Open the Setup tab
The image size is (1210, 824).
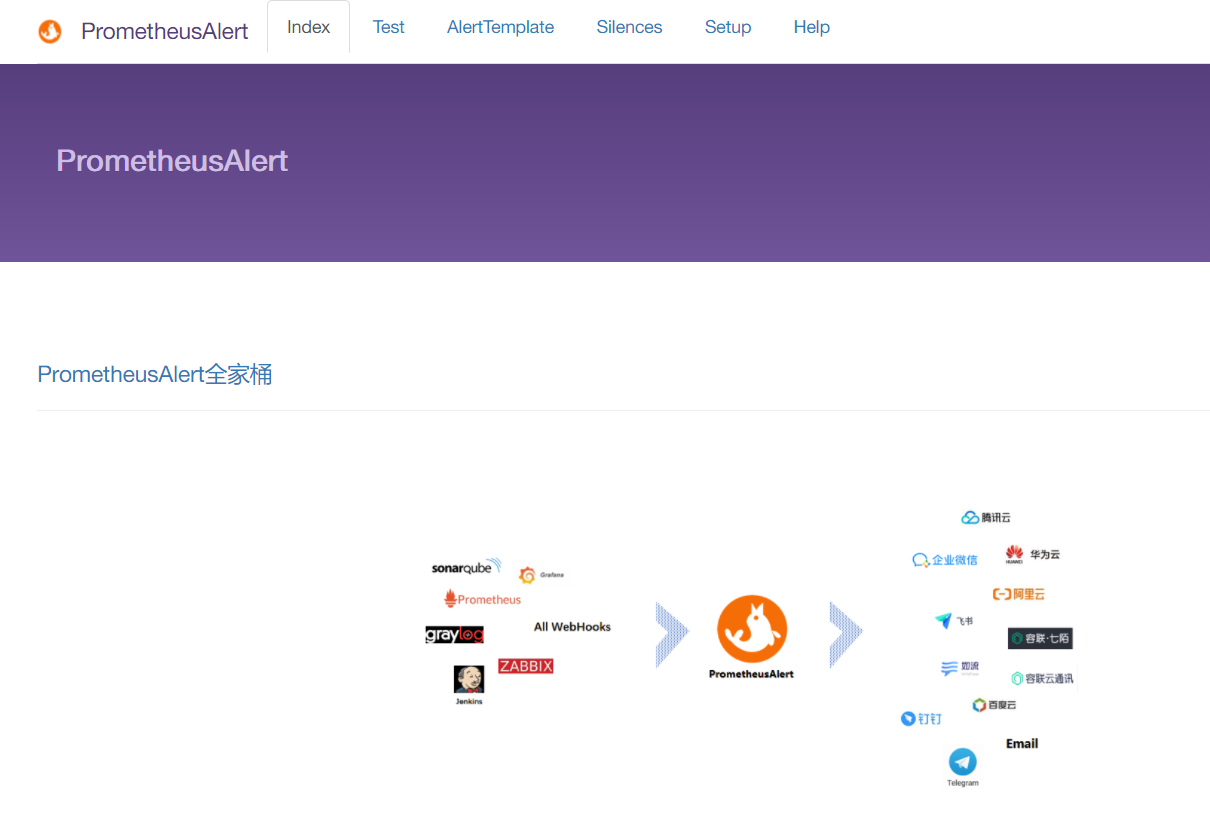pyautogui.click(x=728, y=27)
